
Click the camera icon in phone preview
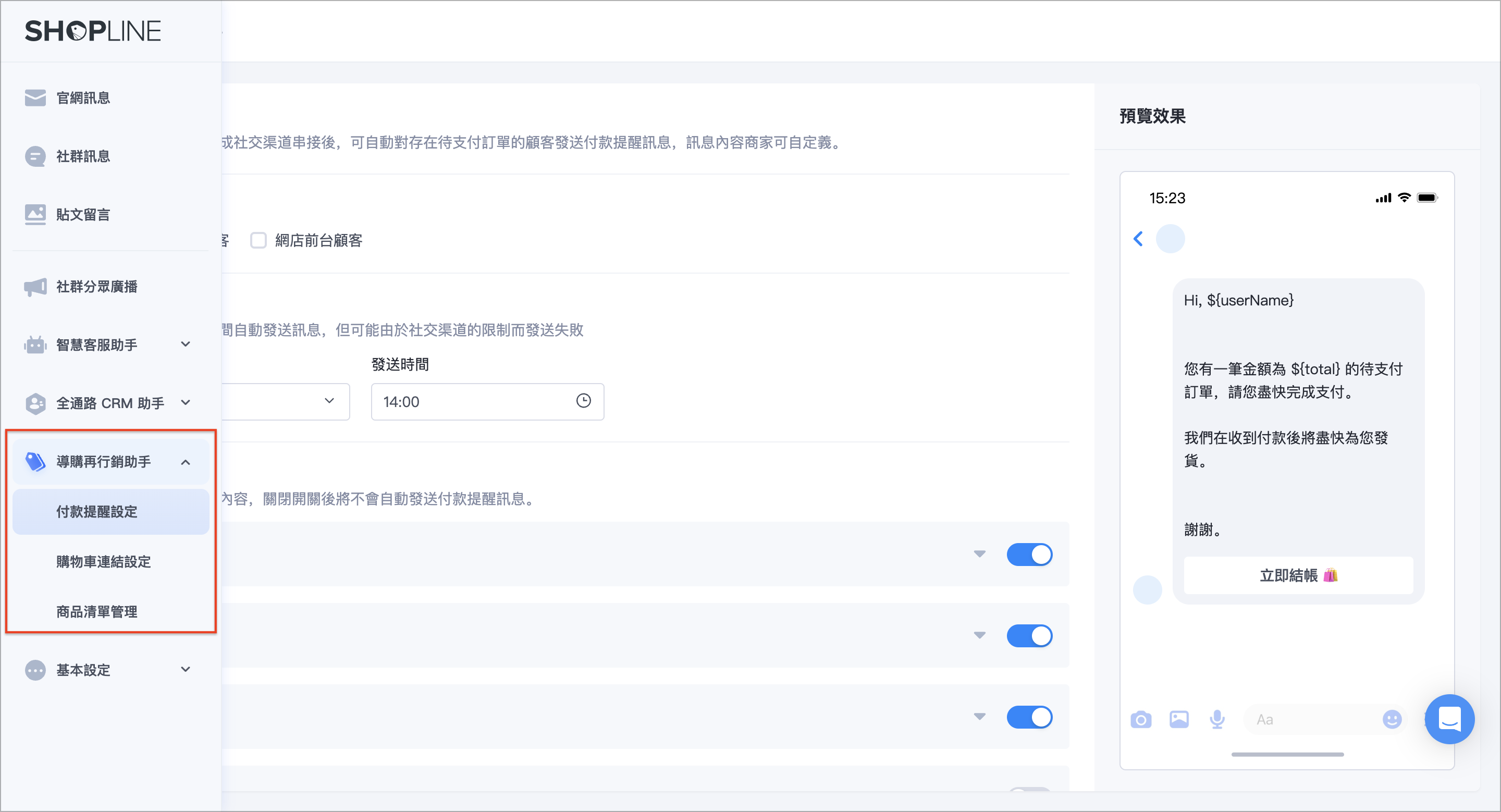point(1140,719)
